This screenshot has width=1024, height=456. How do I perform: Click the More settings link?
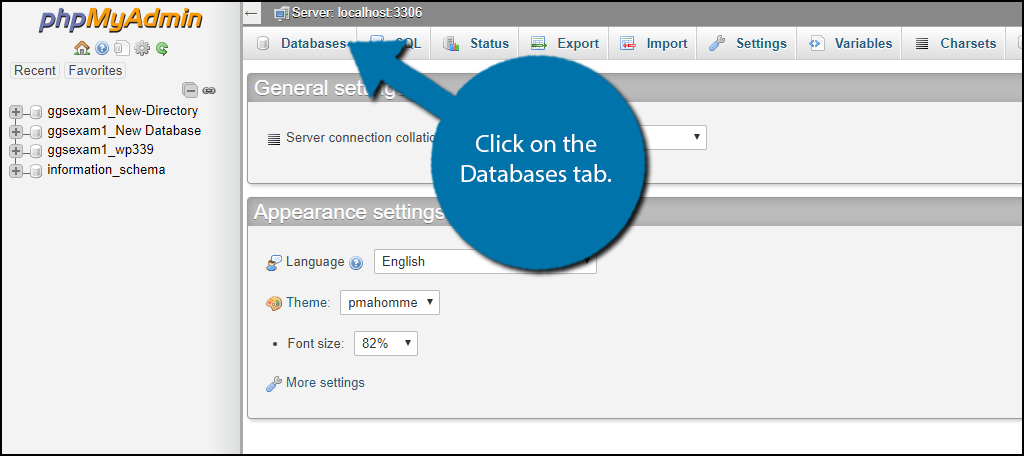click(324, 383)
